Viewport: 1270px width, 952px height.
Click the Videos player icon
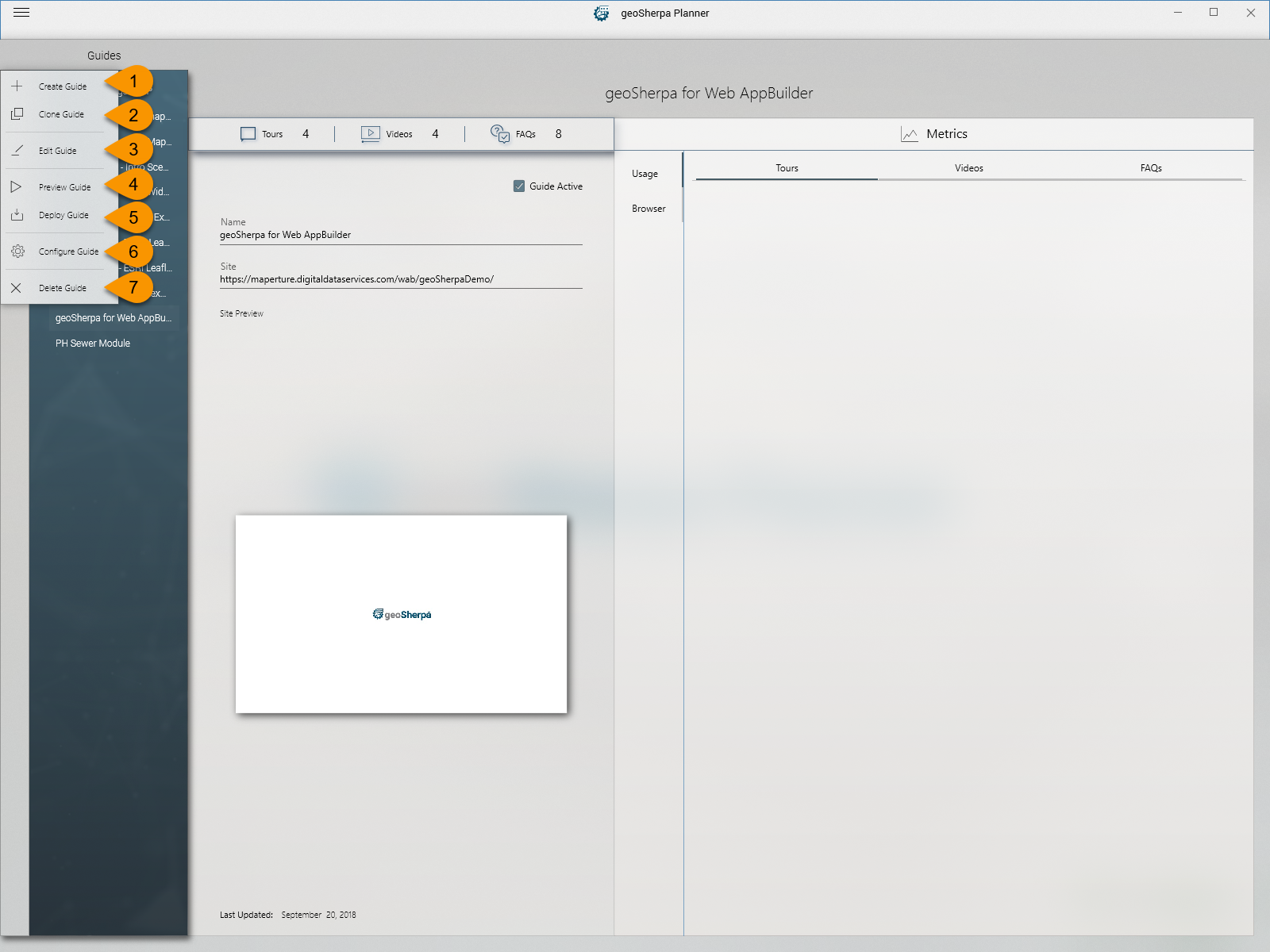click(371, 134)
